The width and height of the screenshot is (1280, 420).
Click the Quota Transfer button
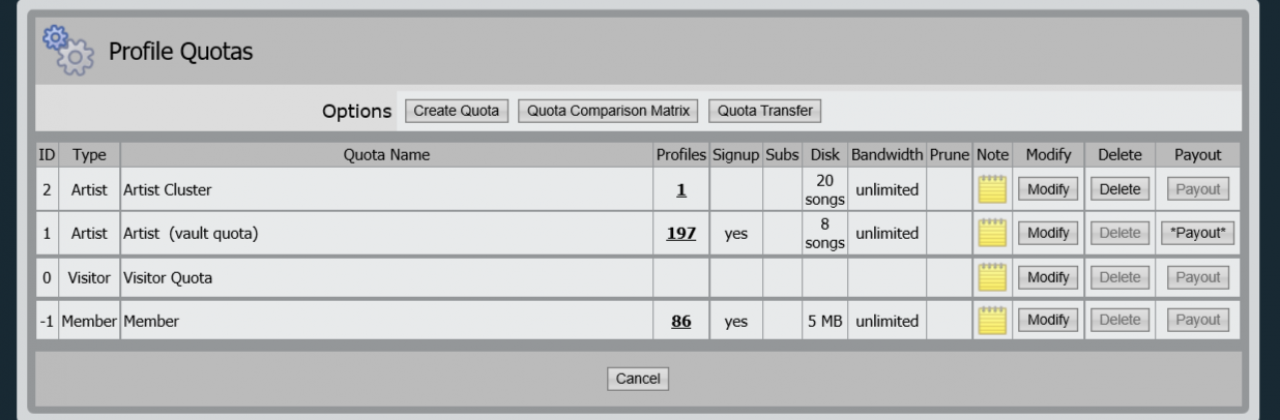coord(765,110)
